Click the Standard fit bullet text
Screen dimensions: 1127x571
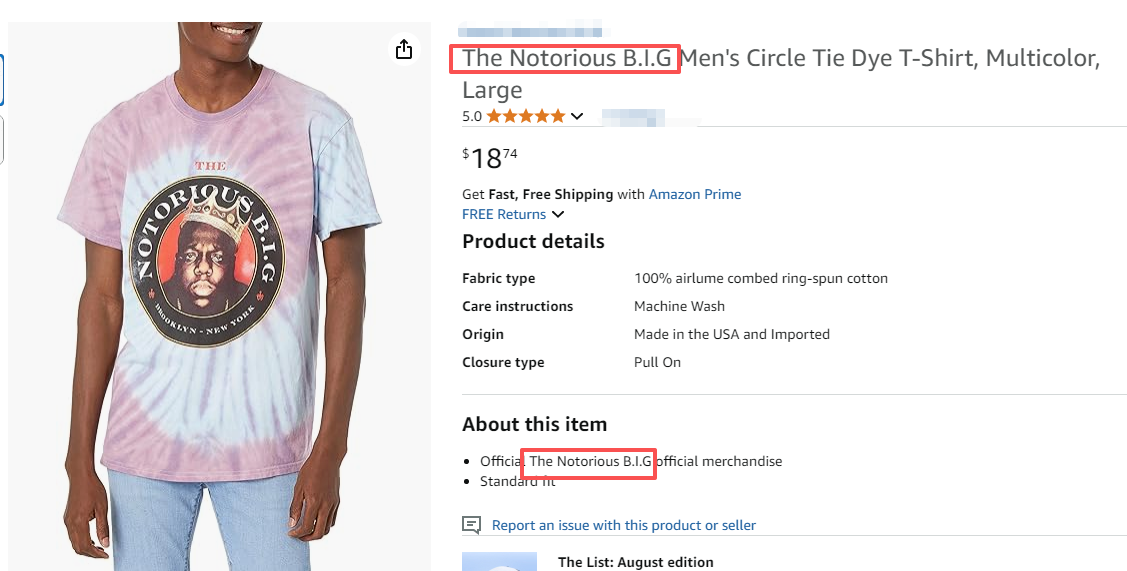517,482
